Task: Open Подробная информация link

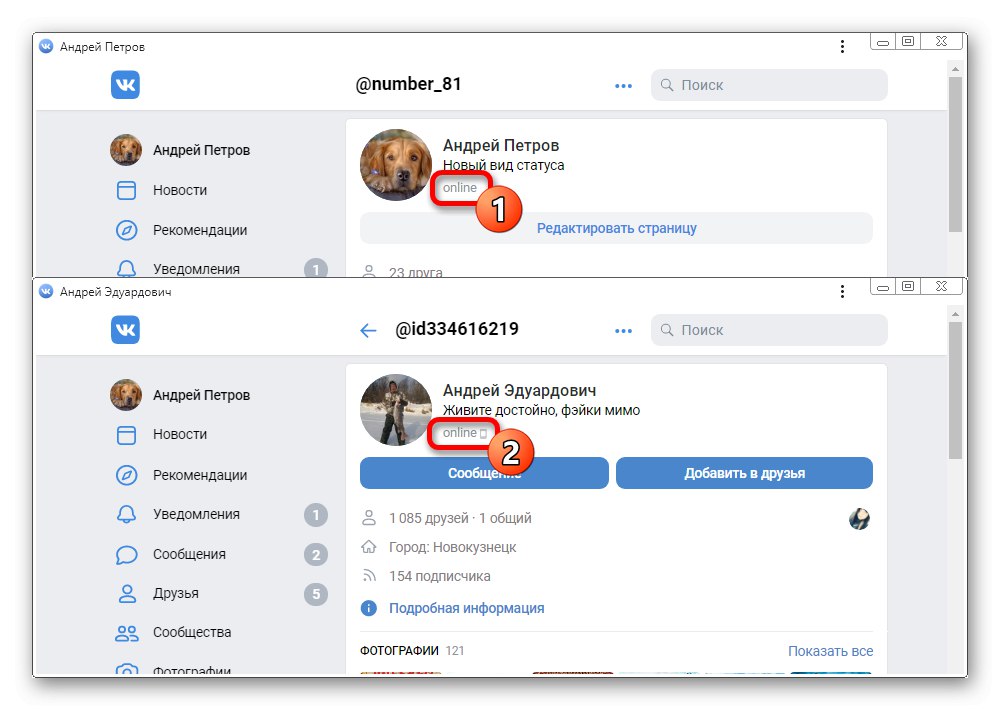Action: (466, 608)
